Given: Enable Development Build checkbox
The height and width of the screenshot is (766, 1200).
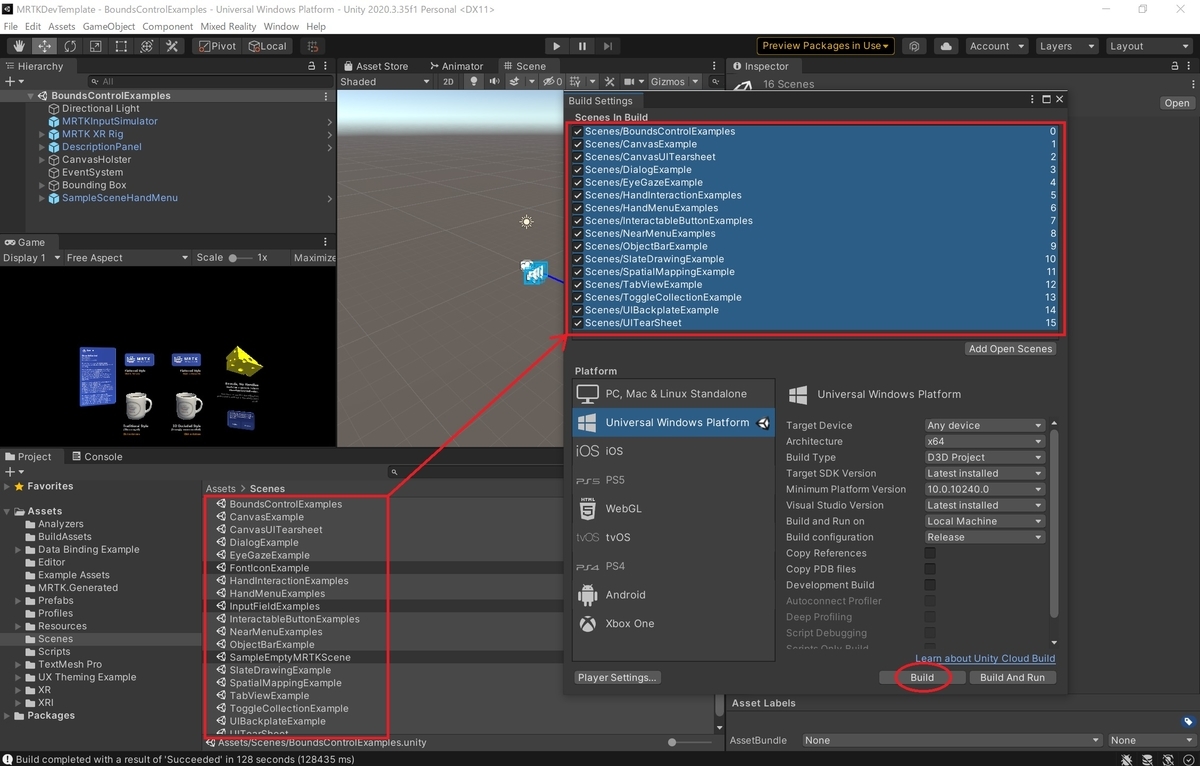Looking at the screenshot, I should [x=930, y=585].
